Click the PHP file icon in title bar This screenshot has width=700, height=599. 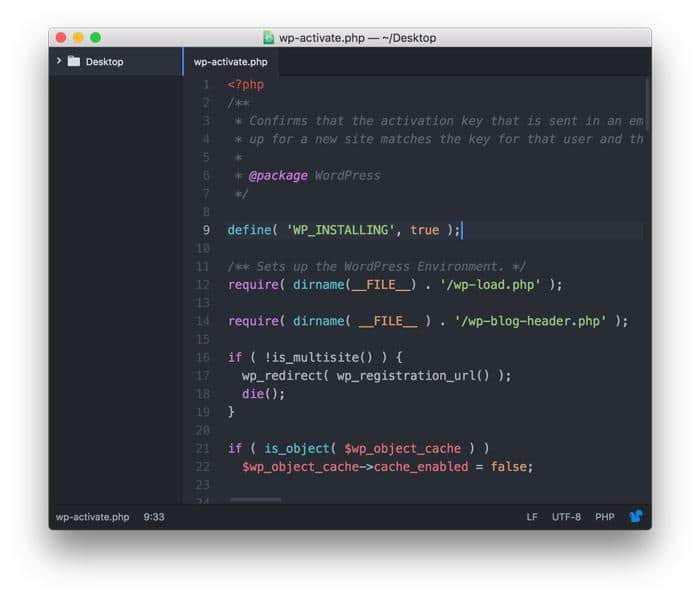click(x=268, y=38)
